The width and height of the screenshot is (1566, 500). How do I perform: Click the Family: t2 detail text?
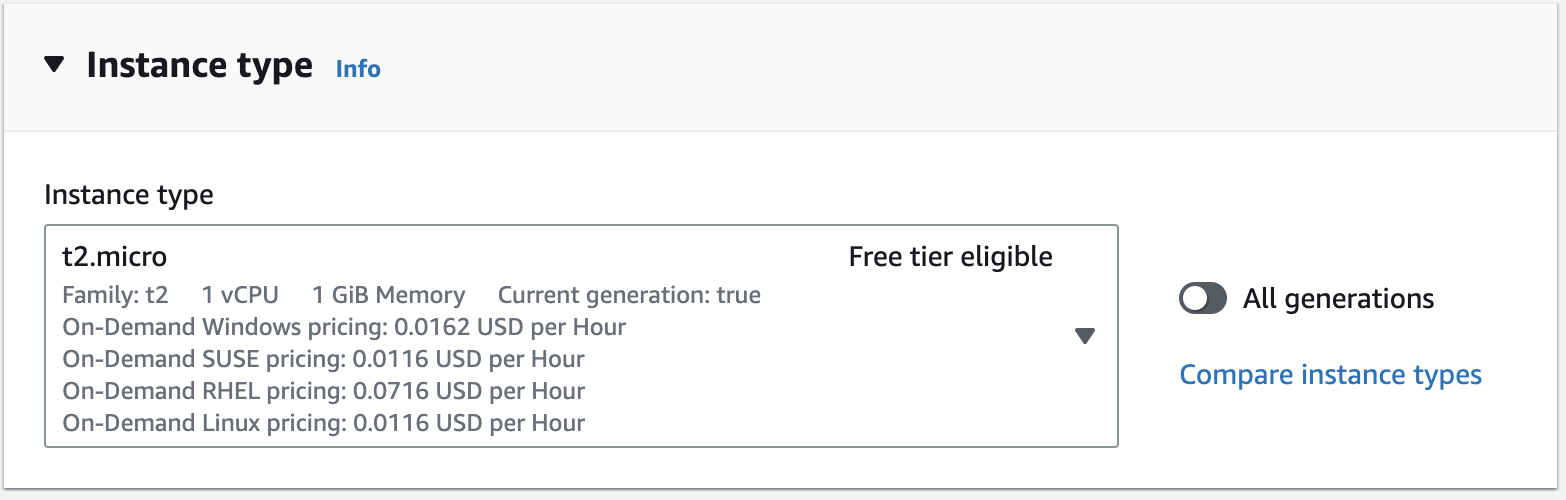click(x=115, y=295)
